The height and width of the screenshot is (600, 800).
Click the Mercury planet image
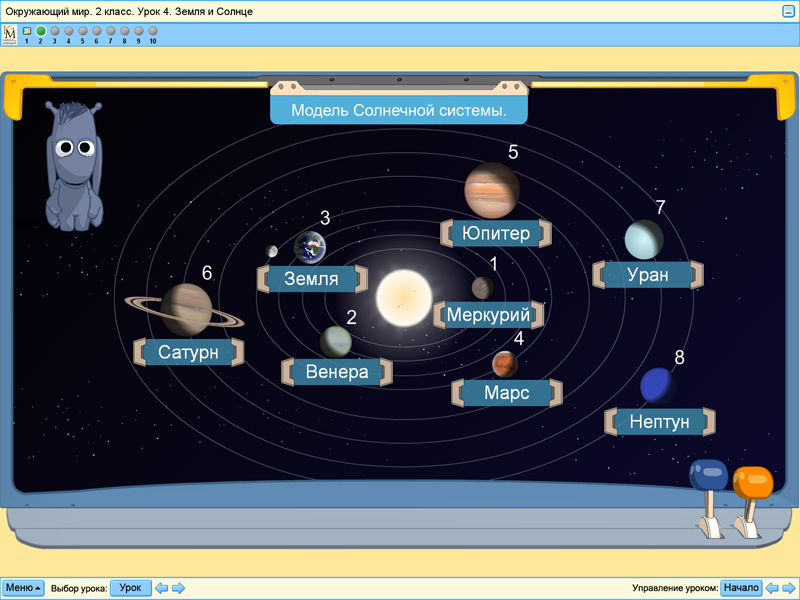(x=482, y=288)
